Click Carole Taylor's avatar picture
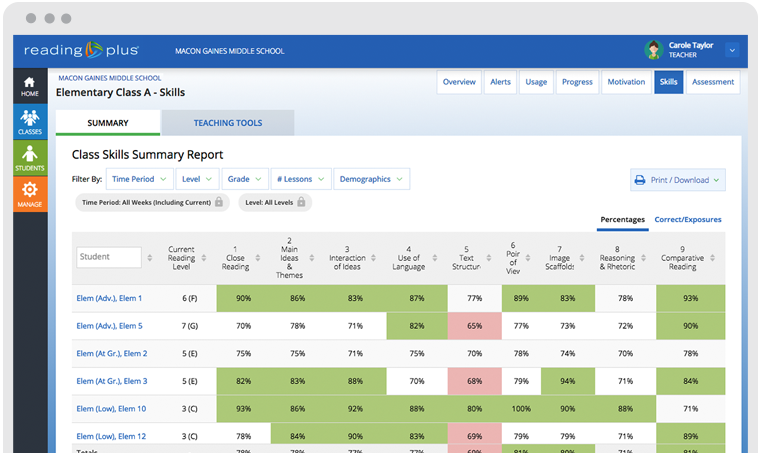The height and width of the screenshot is (453, 760). point(653,50)
